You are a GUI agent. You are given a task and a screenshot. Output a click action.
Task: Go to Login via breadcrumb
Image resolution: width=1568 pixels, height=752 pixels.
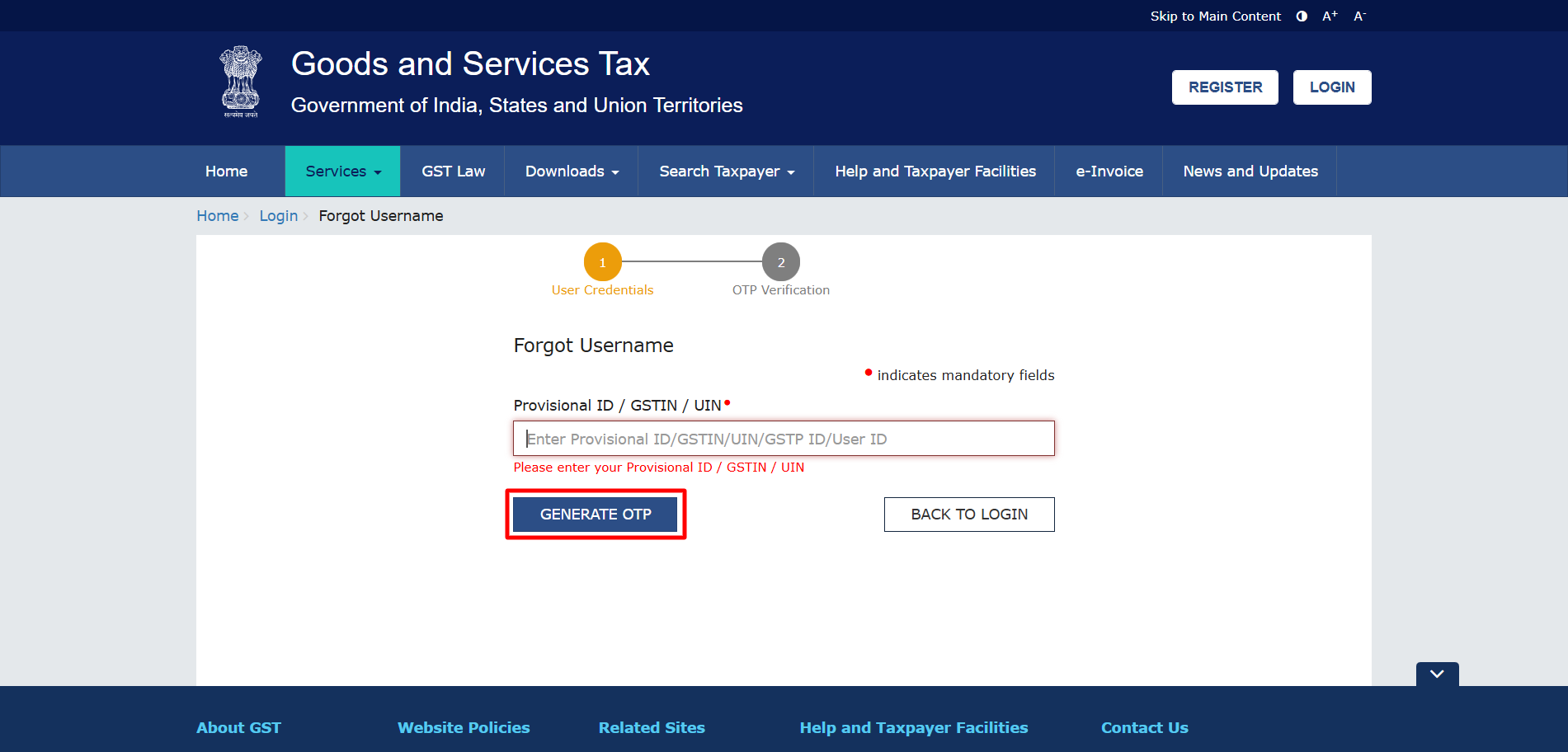[x=278, y=216]
